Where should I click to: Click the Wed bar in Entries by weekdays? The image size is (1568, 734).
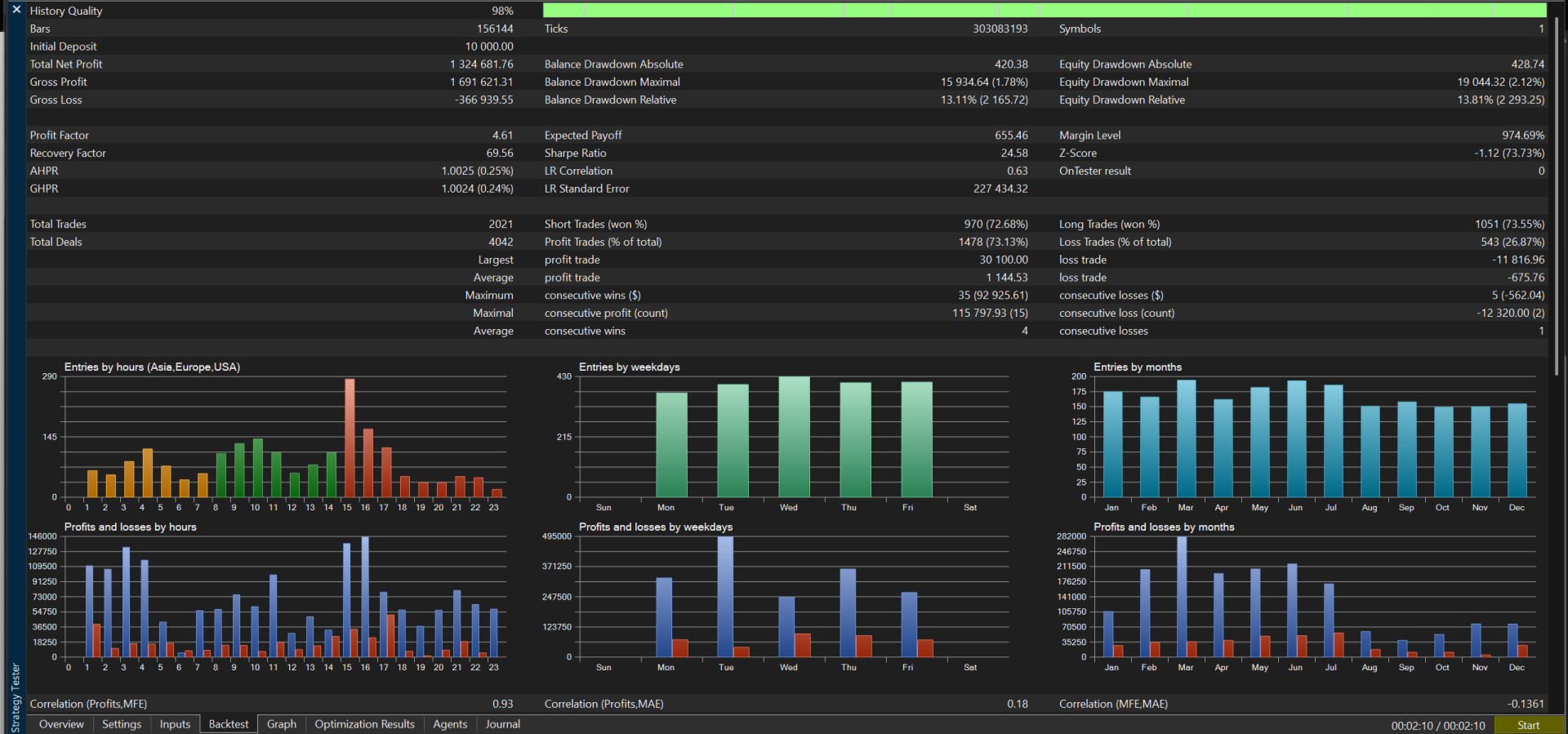[x=794, y=437]
